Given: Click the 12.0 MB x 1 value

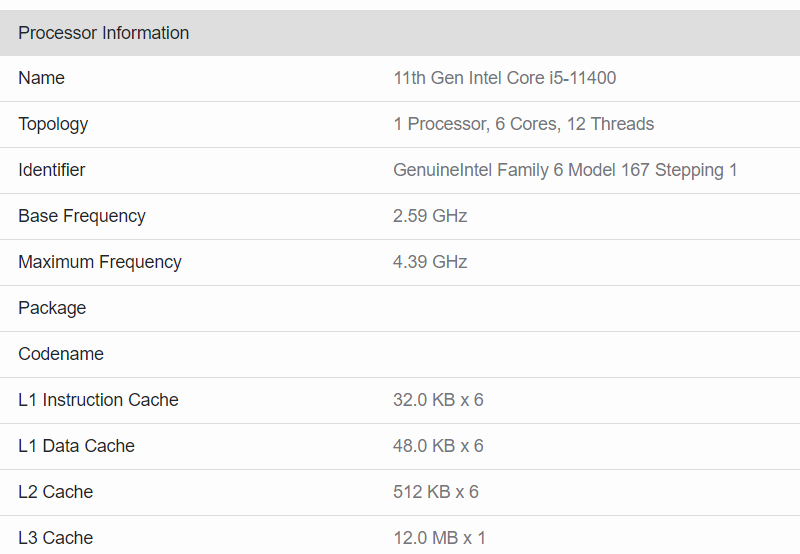Looking at the screenshot, I should (x=439, y=538).
